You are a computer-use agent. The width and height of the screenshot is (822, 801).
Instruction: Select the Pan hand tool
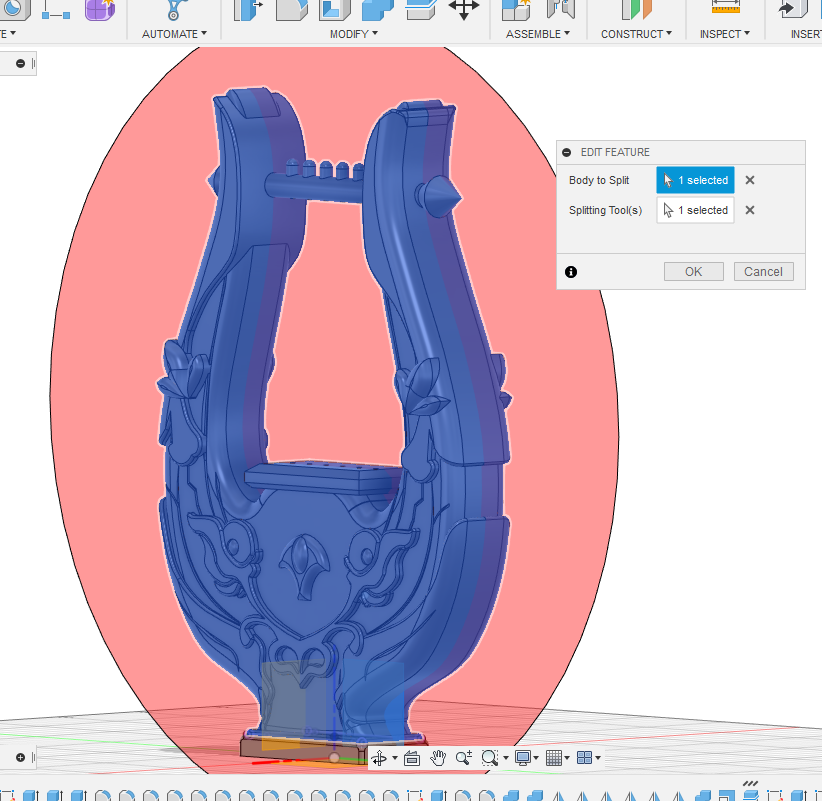click(x=438, y=758)
